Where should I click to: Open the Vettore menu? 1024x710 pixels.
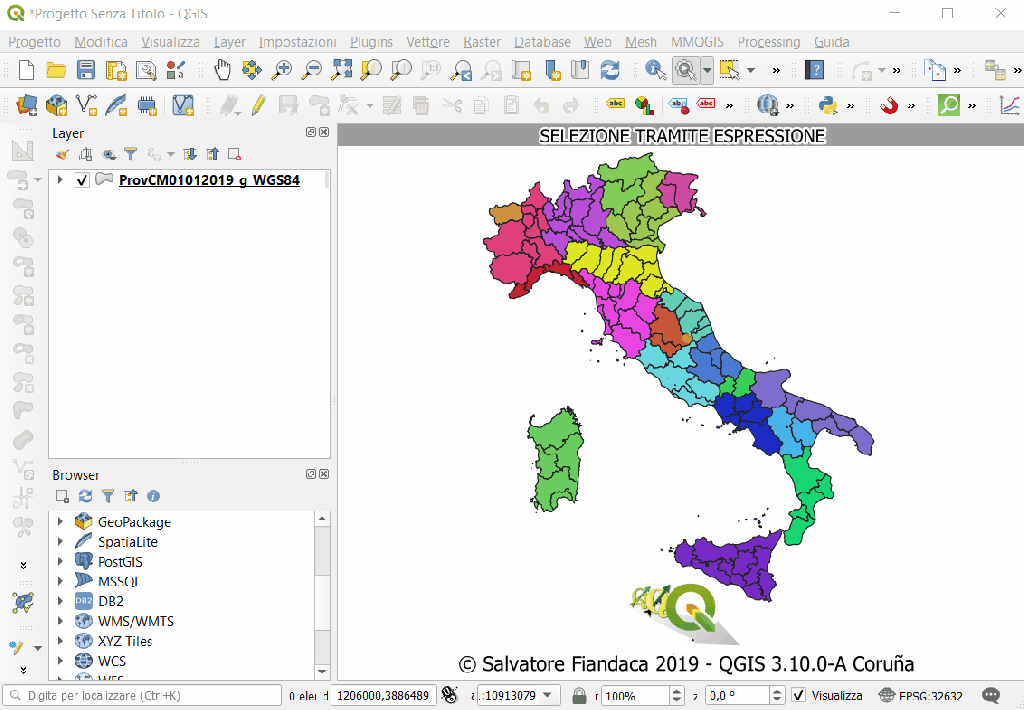click(x=428, y=42)
